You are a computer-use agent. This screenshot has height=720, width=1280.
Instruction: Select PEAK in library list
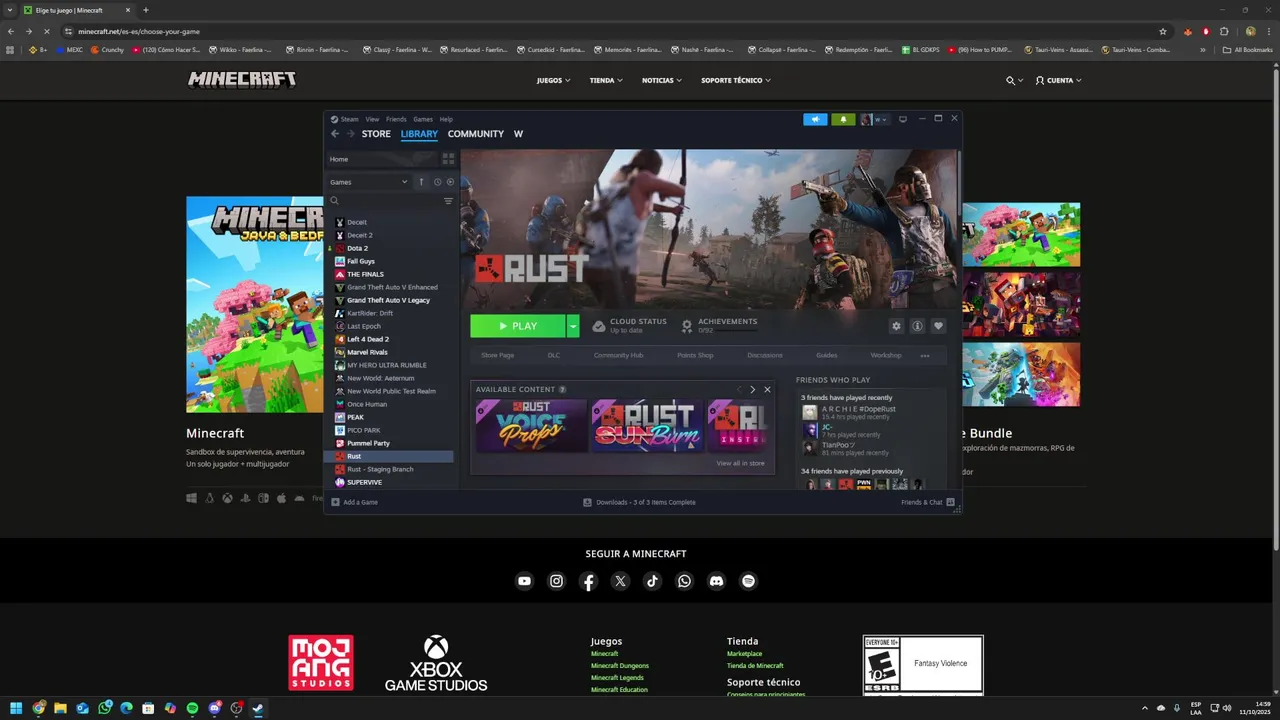tap(355, 417)
